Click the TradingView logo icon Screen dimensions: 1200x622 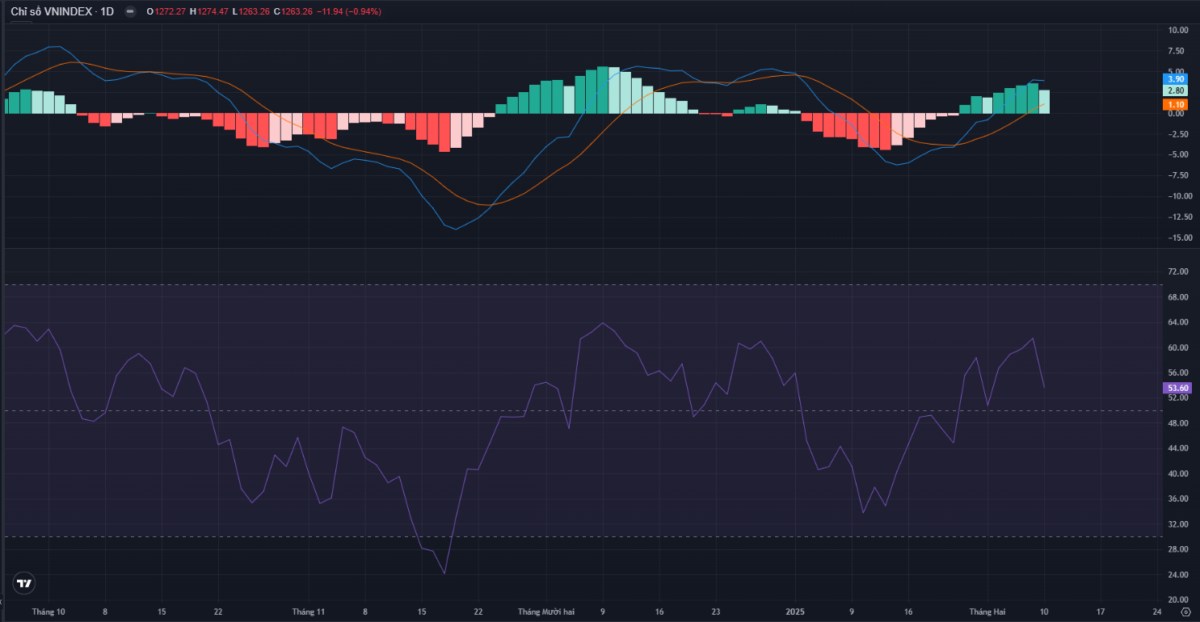point(25,584)
